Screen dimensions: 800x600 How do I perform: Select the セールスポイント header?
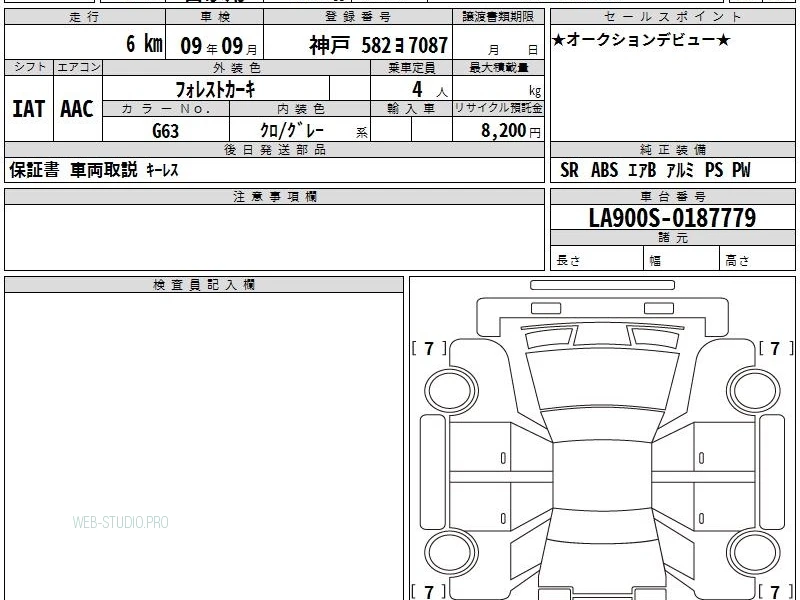pos(672,17)
